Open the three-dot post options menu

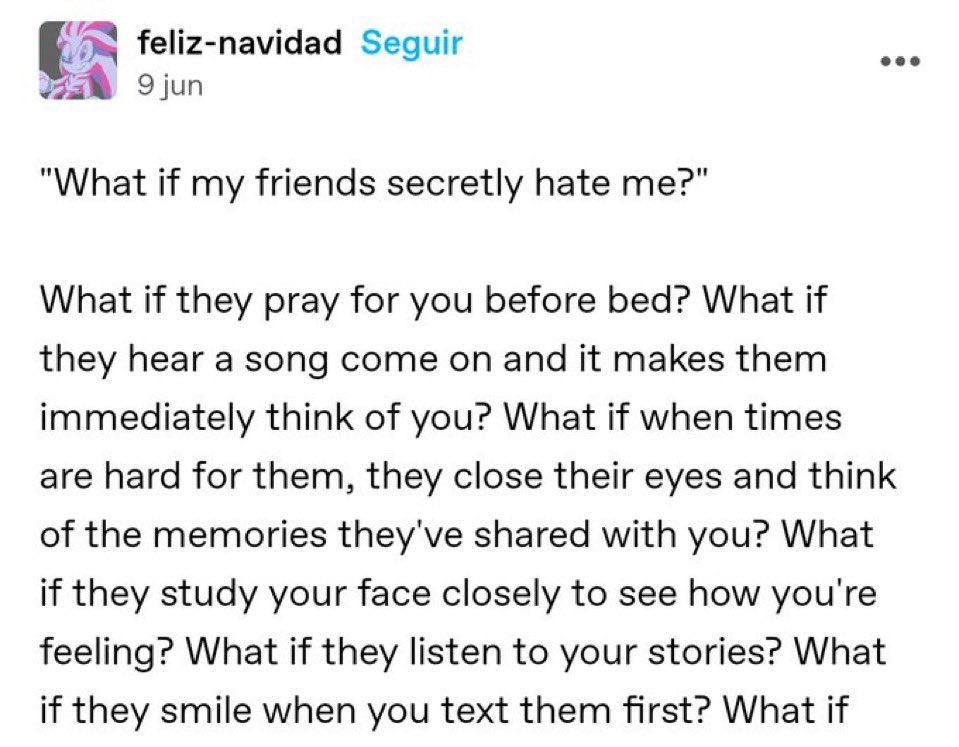898,61
